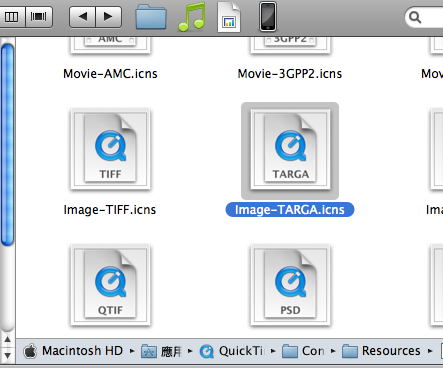Go to the Con folder in path bar
The image size is (443, 368).
tap(303, 351)
